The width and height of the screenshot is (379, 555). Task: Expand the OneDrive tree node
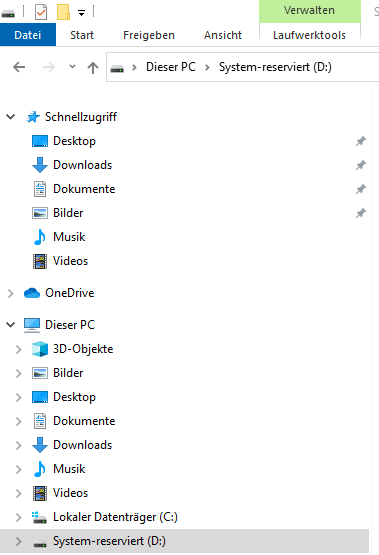pyautogui.click(x=11, y=293)
